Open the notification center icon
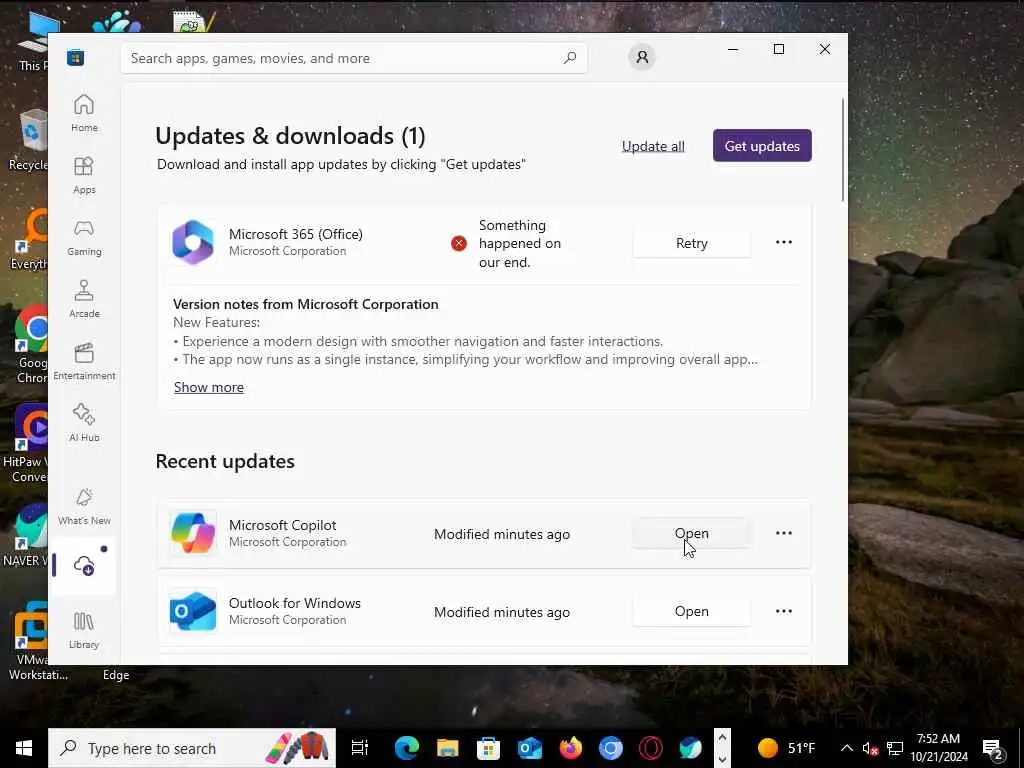This screenshot has width=1024, height=768. tap(993, 748)
